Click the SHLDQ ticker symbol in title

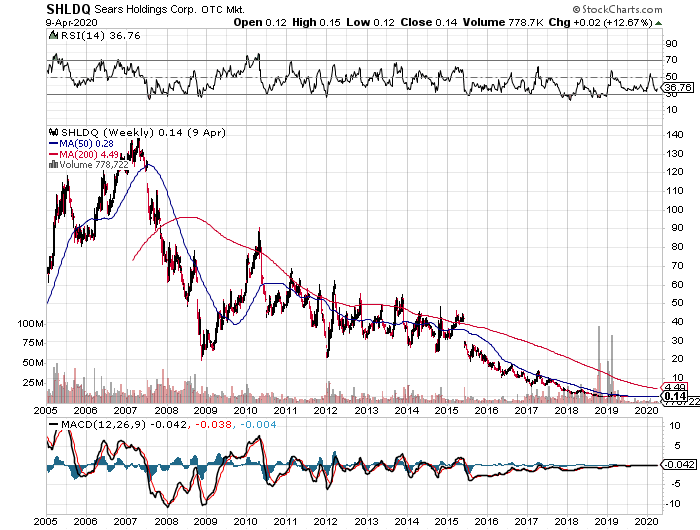point(68,9)
